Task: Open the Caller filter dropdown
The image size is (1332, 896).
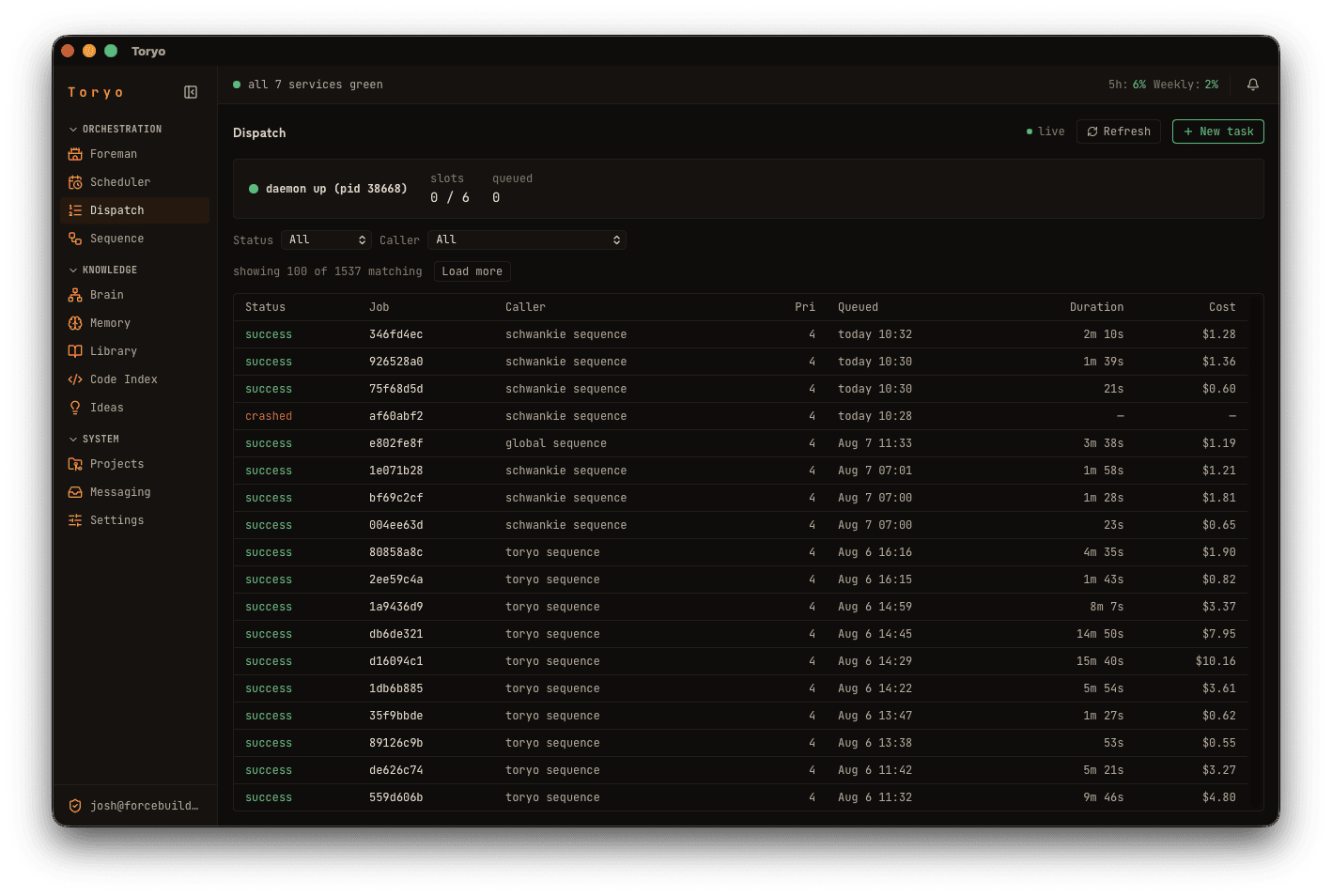Action: click(x=527, y=240)
